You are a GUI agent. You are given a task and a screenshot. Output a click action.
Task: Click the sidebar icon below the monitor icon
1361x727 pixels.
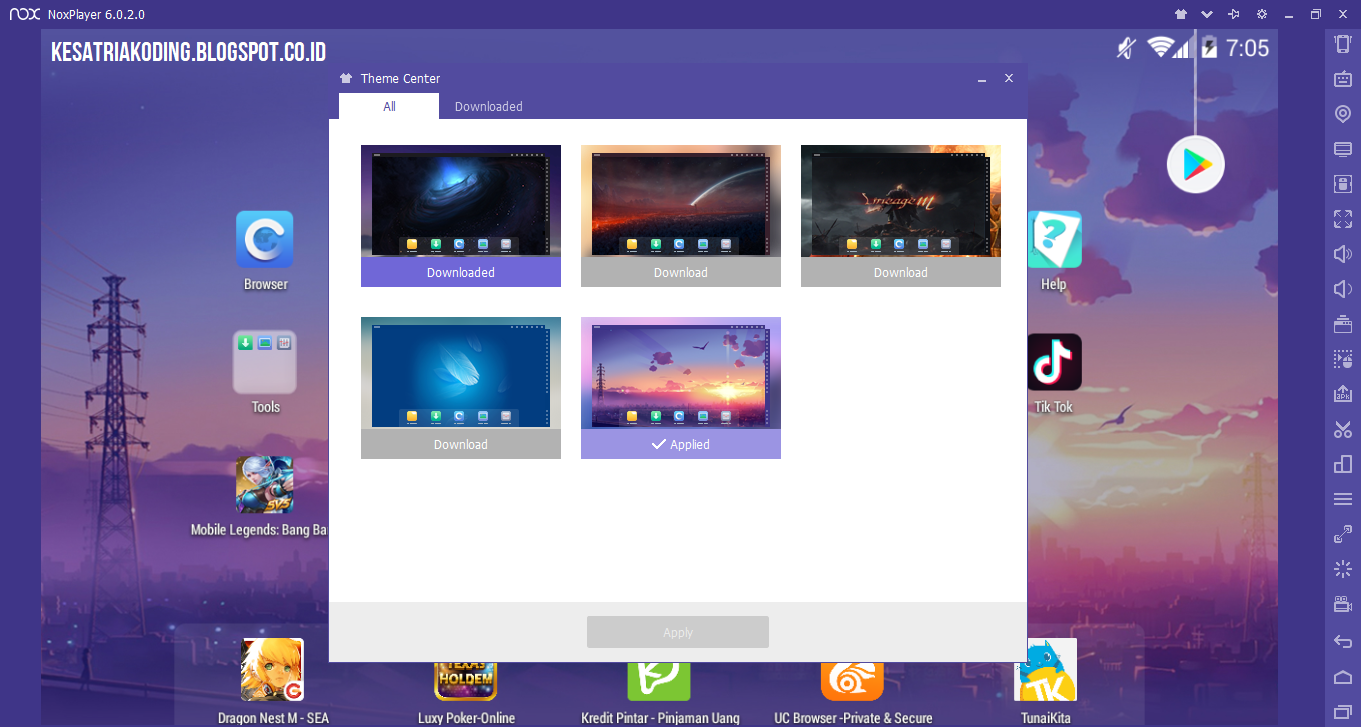1343,184
